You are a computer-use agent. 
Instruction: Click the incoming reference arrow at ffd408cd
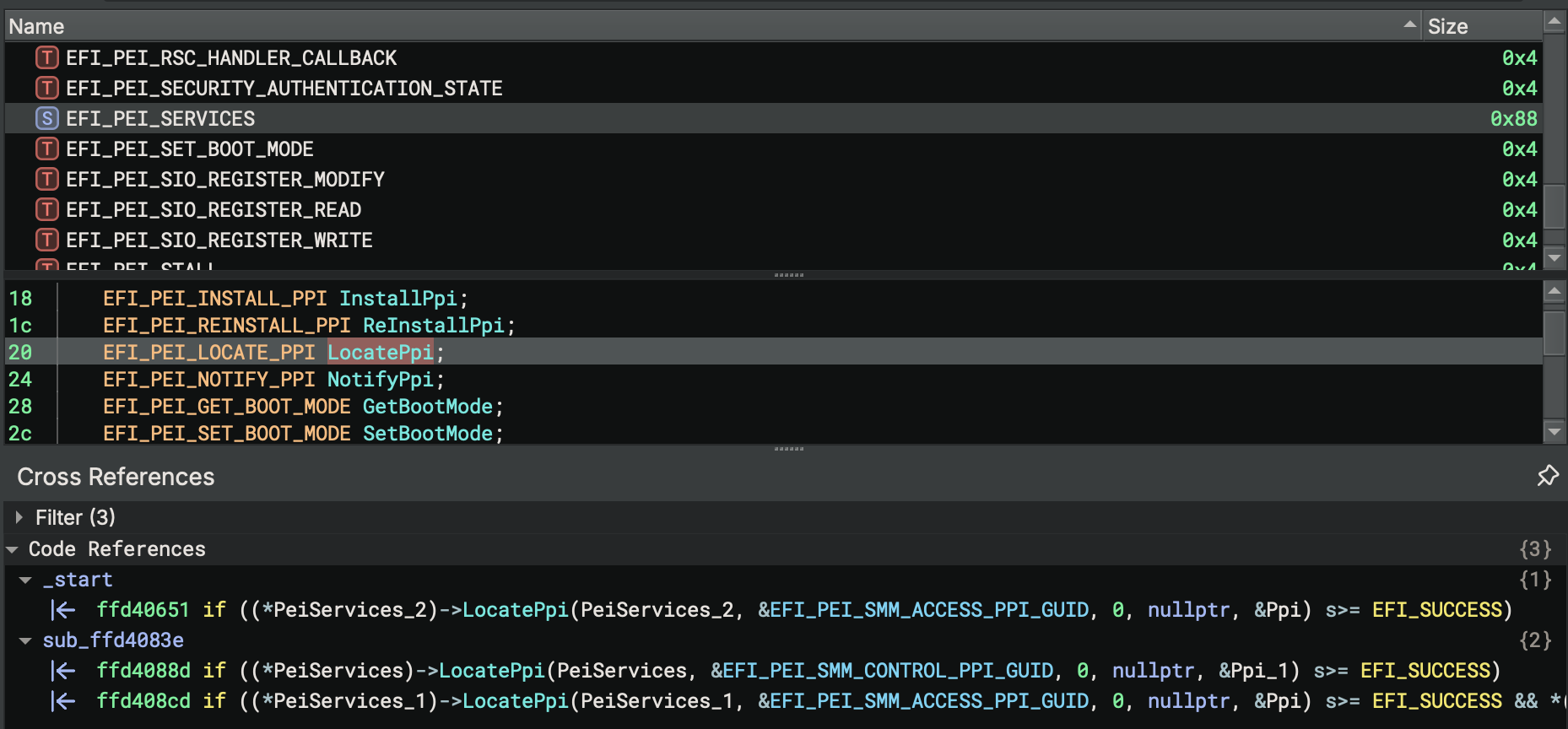(x=63, y=701)
